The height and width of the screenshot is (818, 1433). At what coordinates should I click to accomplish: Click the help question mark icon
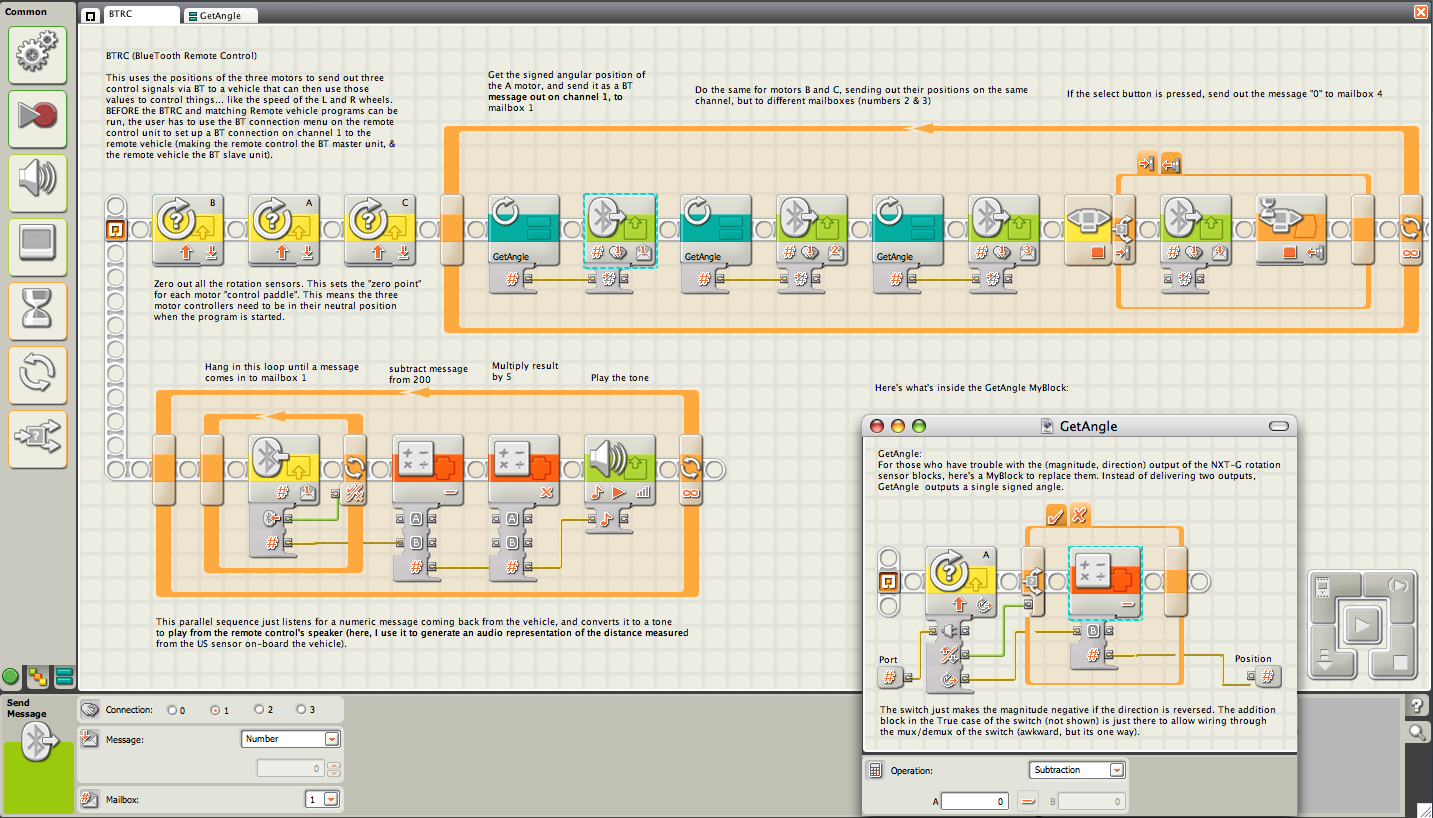1416,706
